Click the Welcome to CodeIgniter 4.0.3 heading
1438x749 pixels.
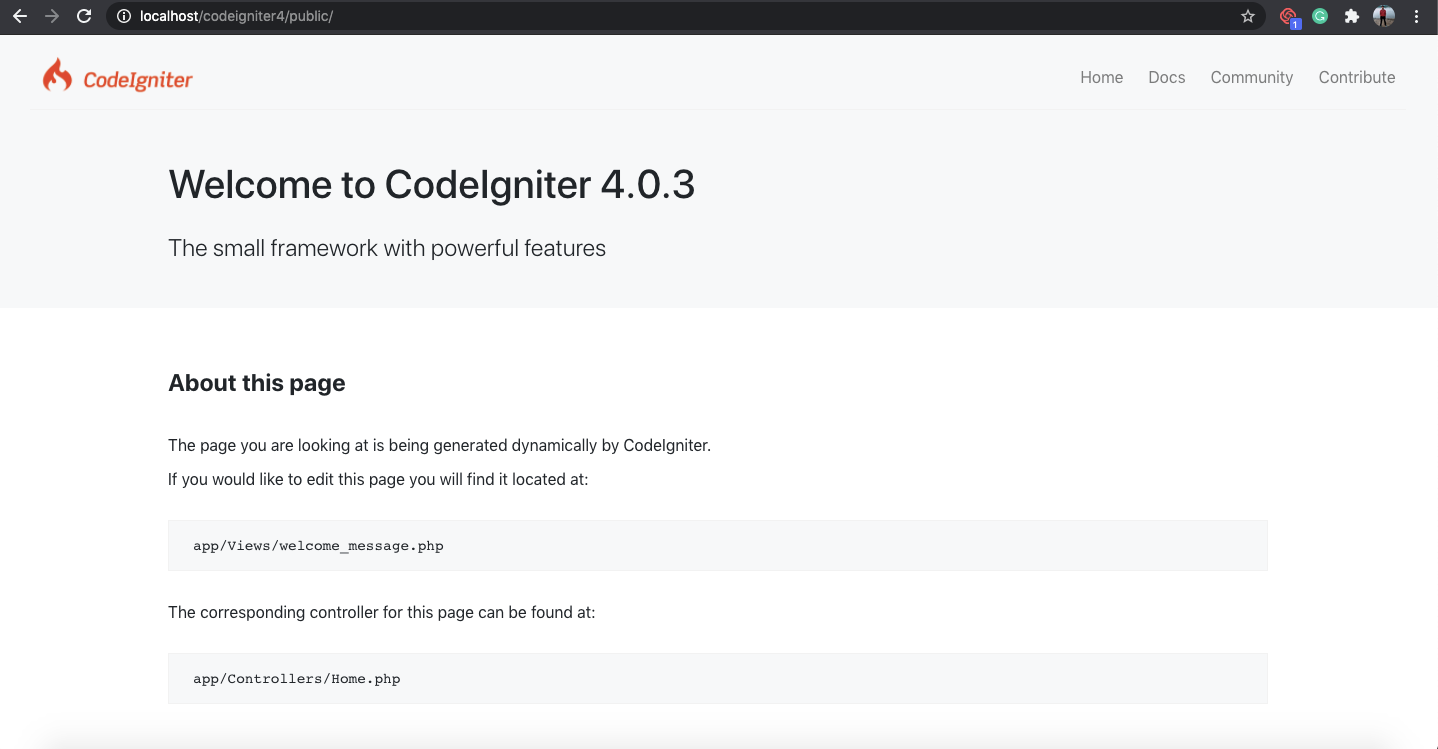coord(431,185)
